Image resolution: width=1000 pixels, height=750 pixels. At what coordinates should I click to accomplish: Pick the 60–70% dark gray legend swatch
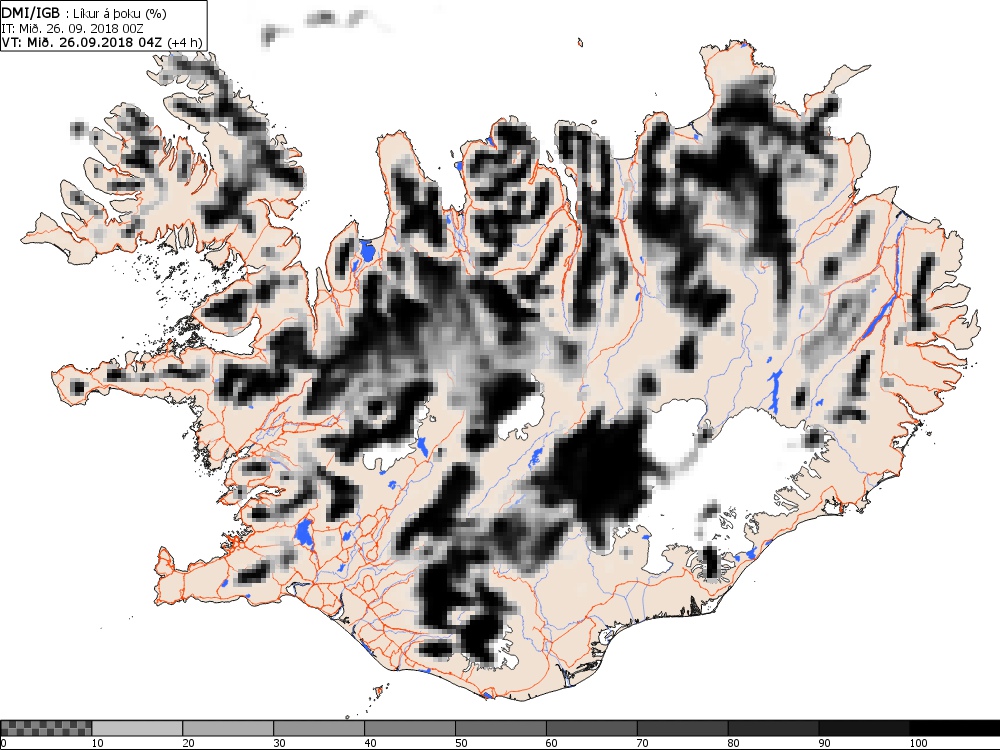click(x=591, y=728)
